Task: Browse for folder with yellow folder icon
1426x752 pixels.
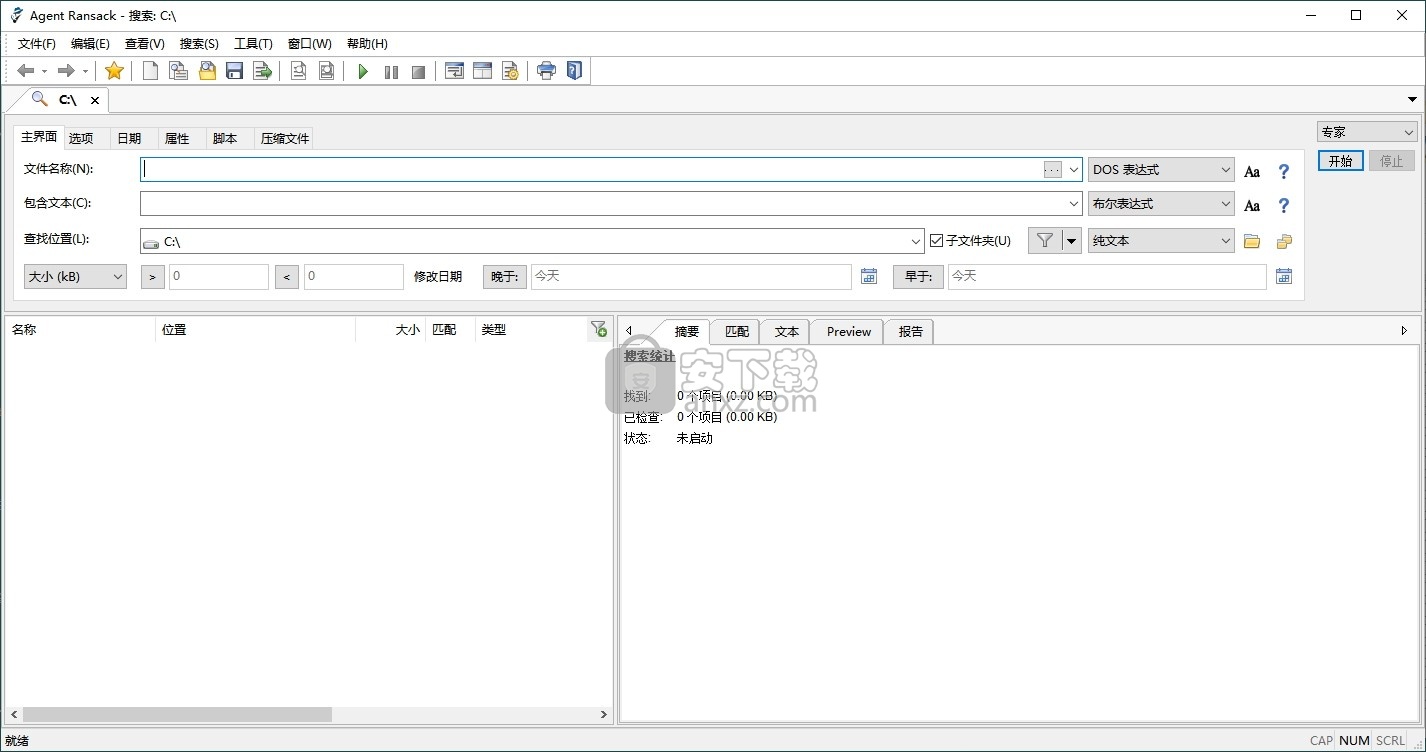Action: [1252, 241]
